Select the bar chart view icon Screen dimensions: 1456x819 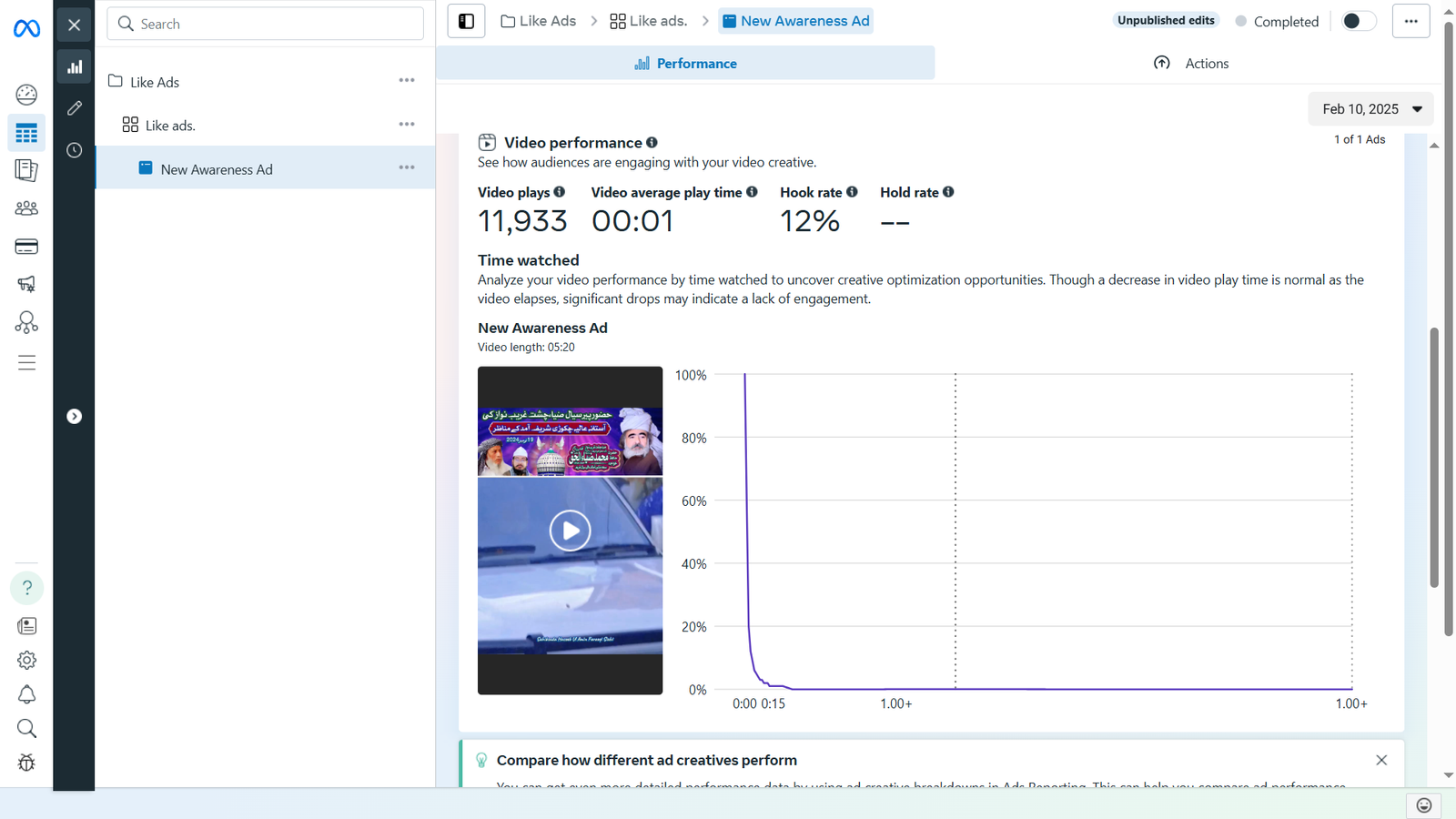pyautogui.click(x=74, y=66)
